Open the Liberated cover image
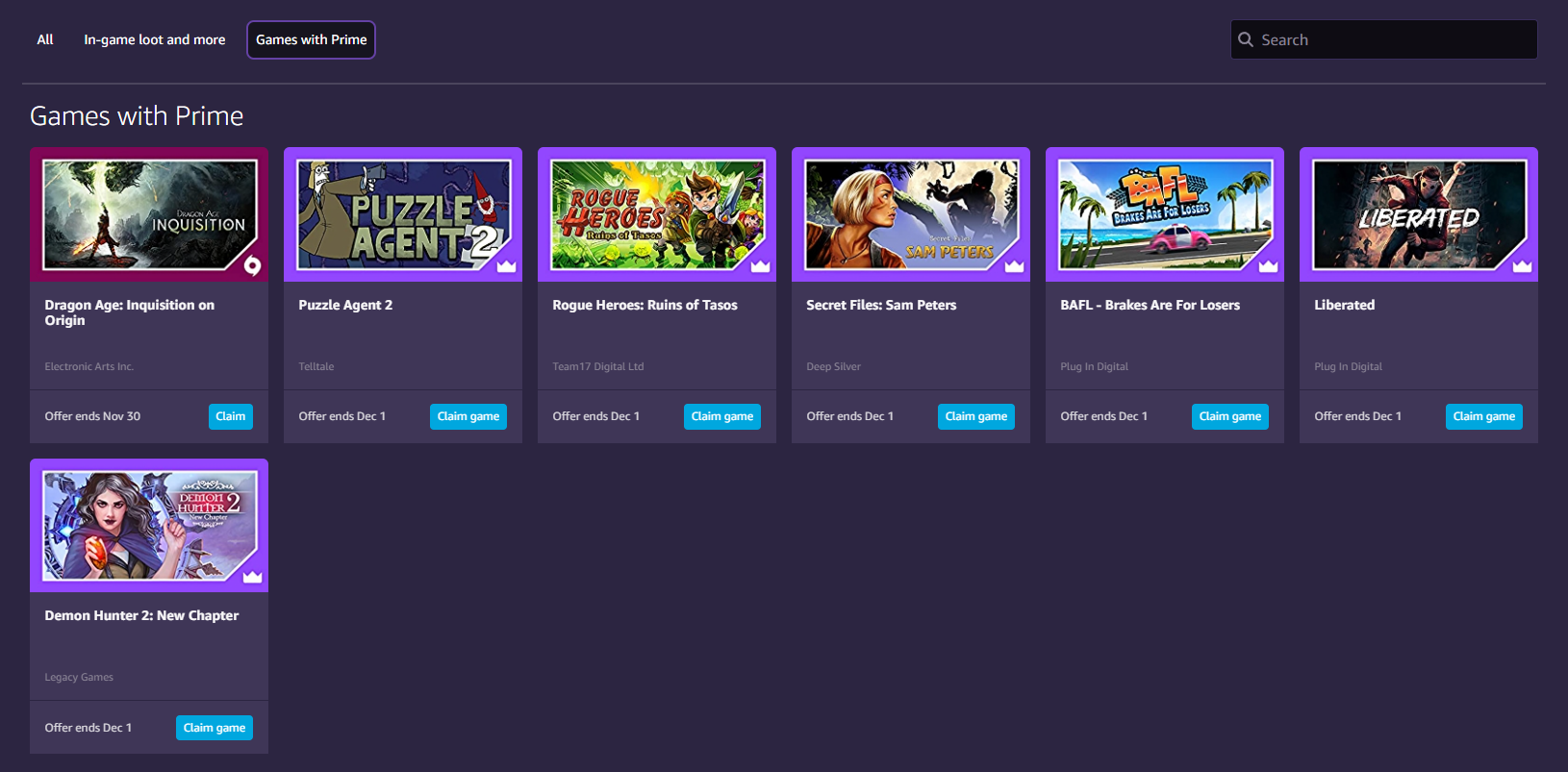This screenshot has height=772, width=1568. pyautogui.click(x=1419, y=214)
